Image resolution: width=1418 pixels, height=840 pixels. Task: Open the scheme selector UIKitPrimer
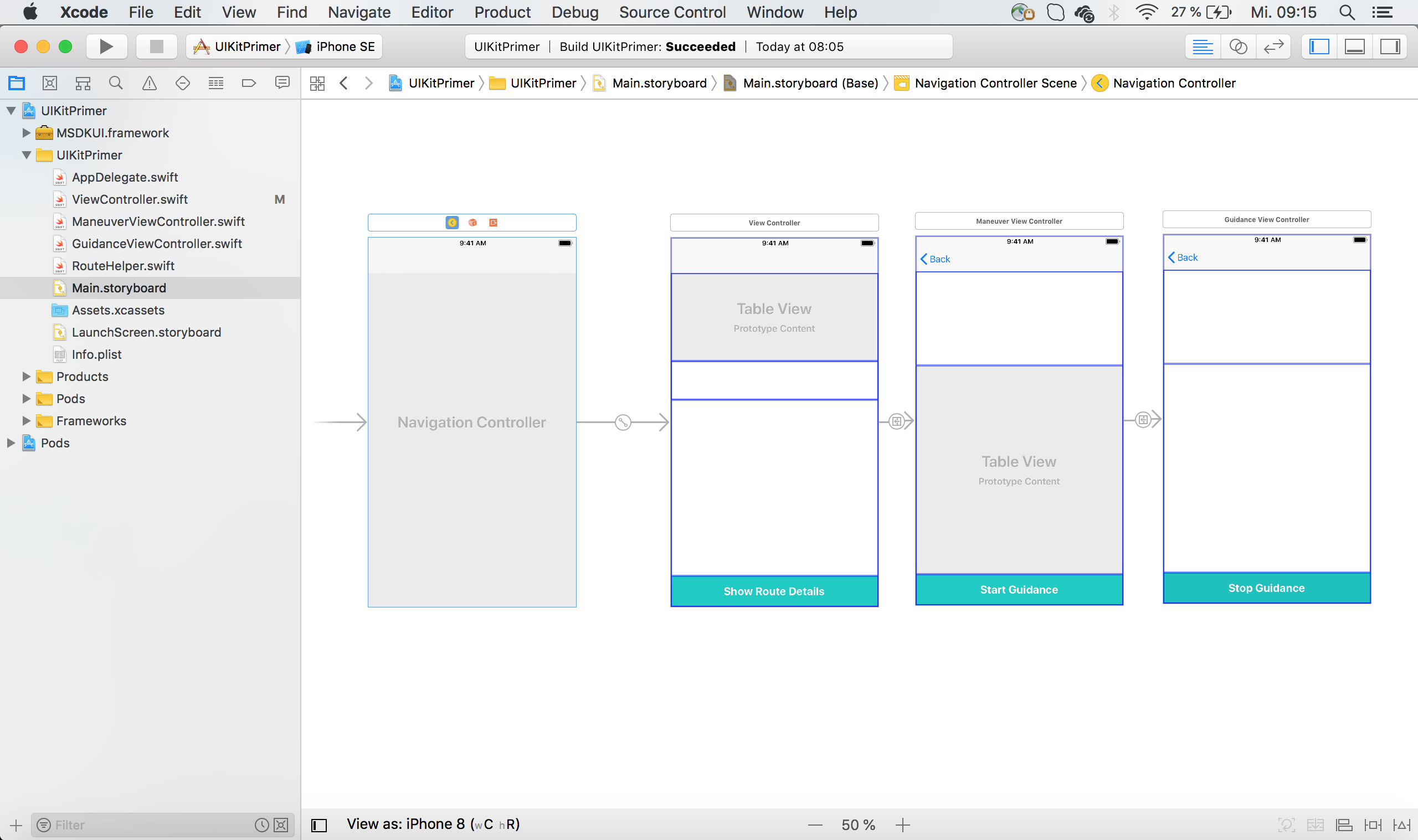pos(237,47)
